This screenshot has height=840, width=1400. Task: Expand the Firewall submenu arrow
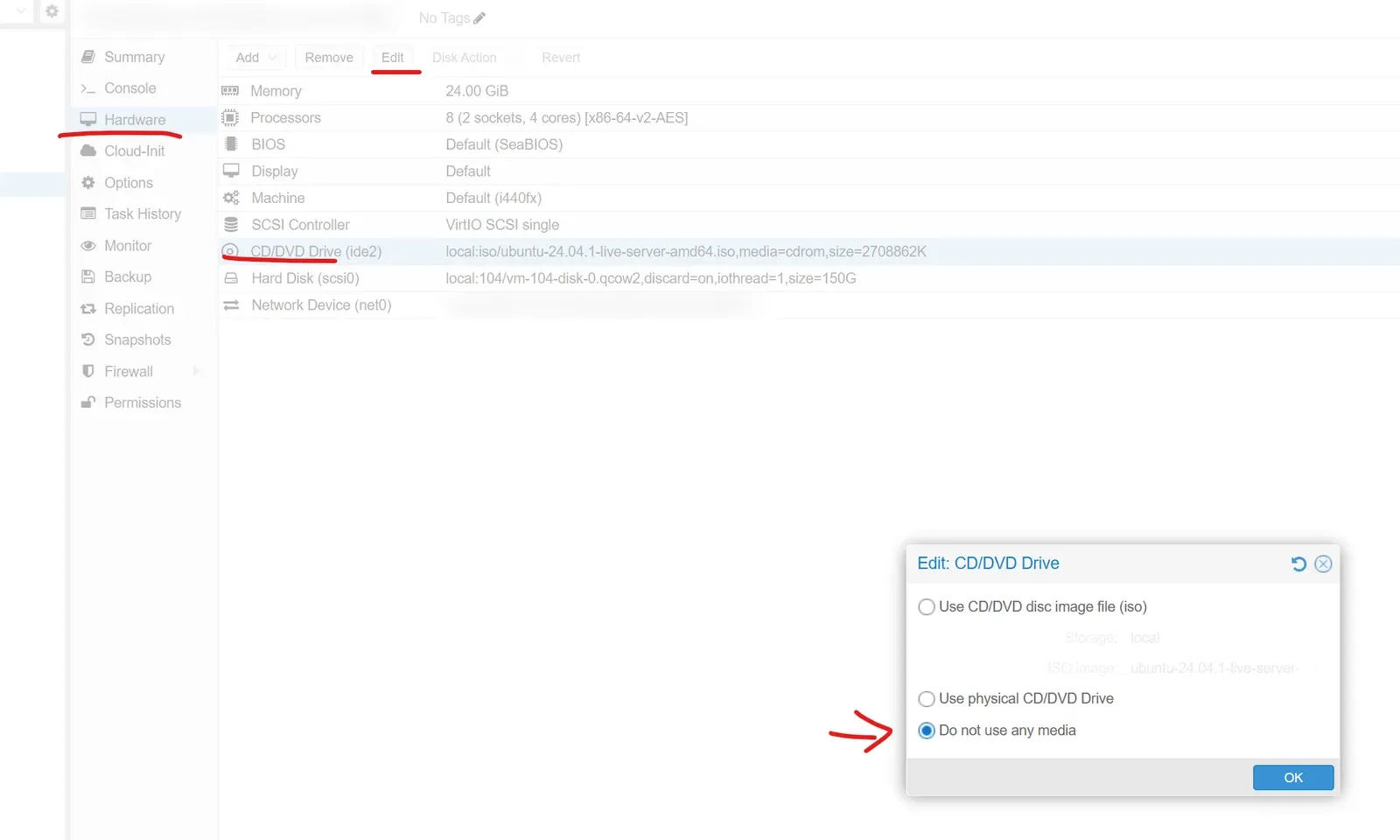(196, 371)
